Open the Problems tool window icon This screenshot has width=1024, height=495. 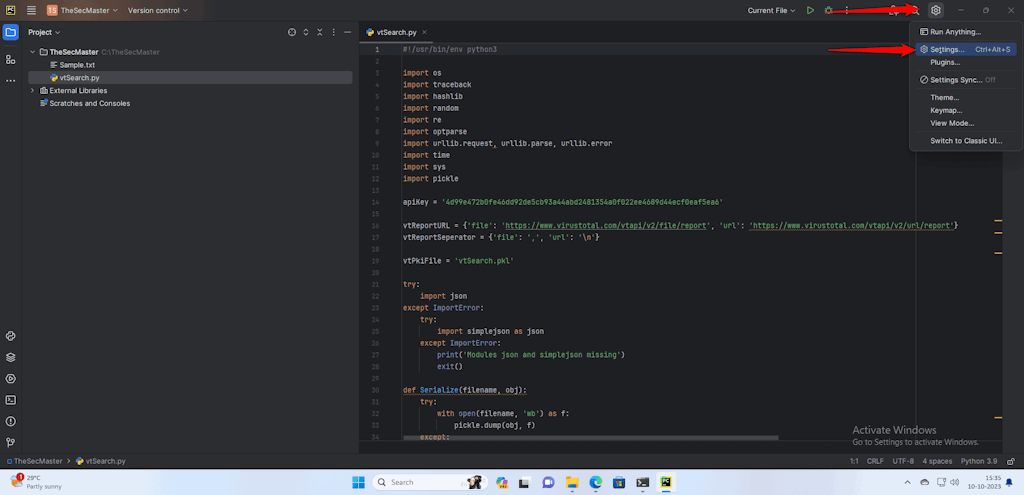(10, 421)
